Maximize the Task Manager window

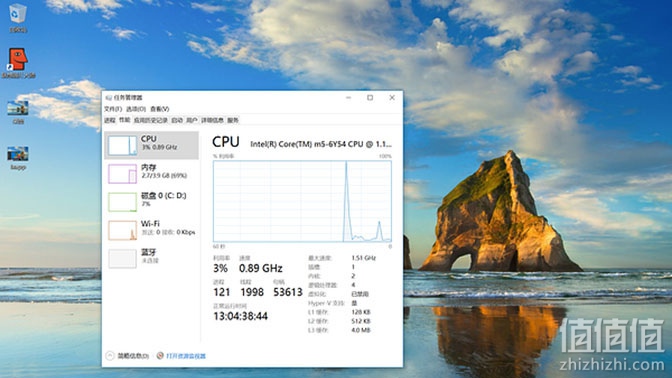click(x=370, y=98)
